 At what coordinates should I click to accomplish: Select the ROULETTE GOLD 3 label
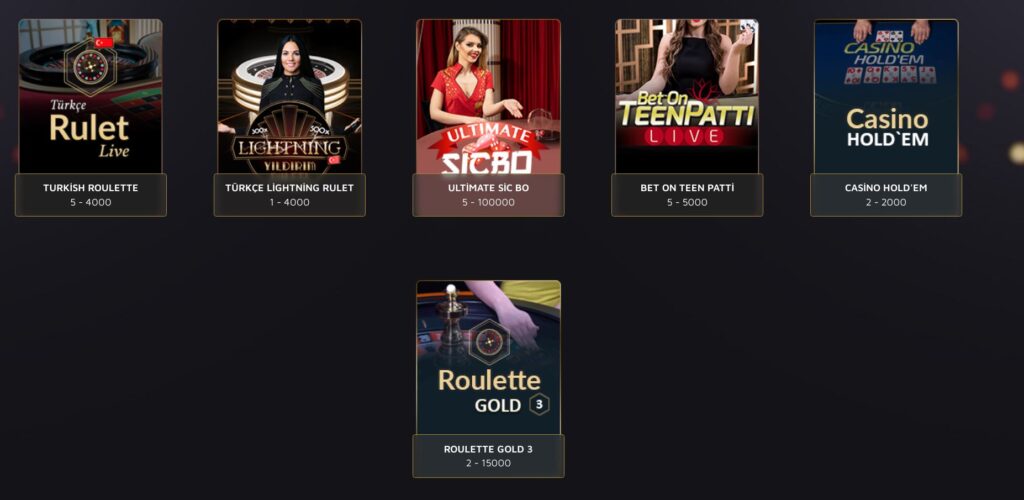488,449
